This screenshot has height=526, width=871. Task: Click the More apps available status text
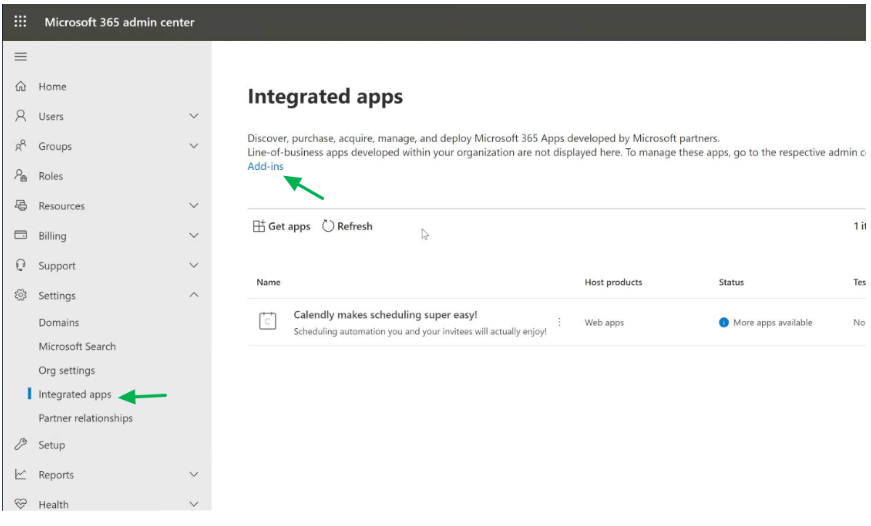tap(773, 323)
